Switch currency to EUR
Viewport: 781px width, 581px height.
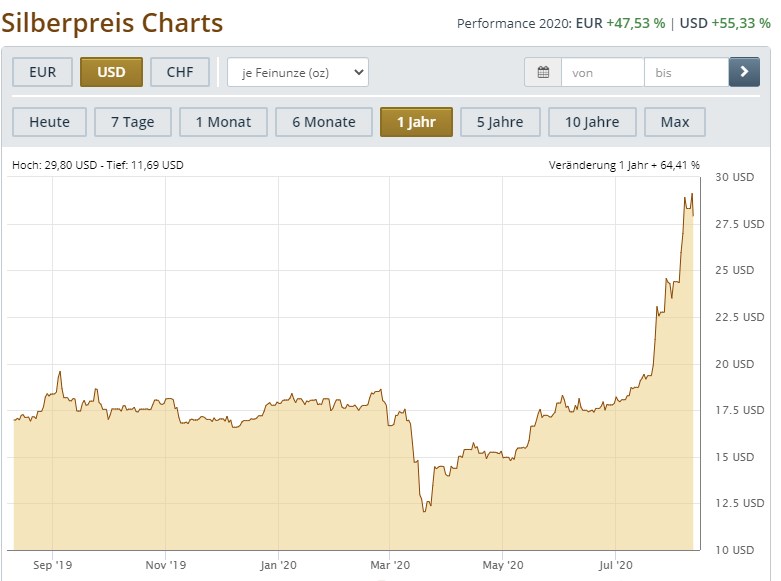point(42,72)
